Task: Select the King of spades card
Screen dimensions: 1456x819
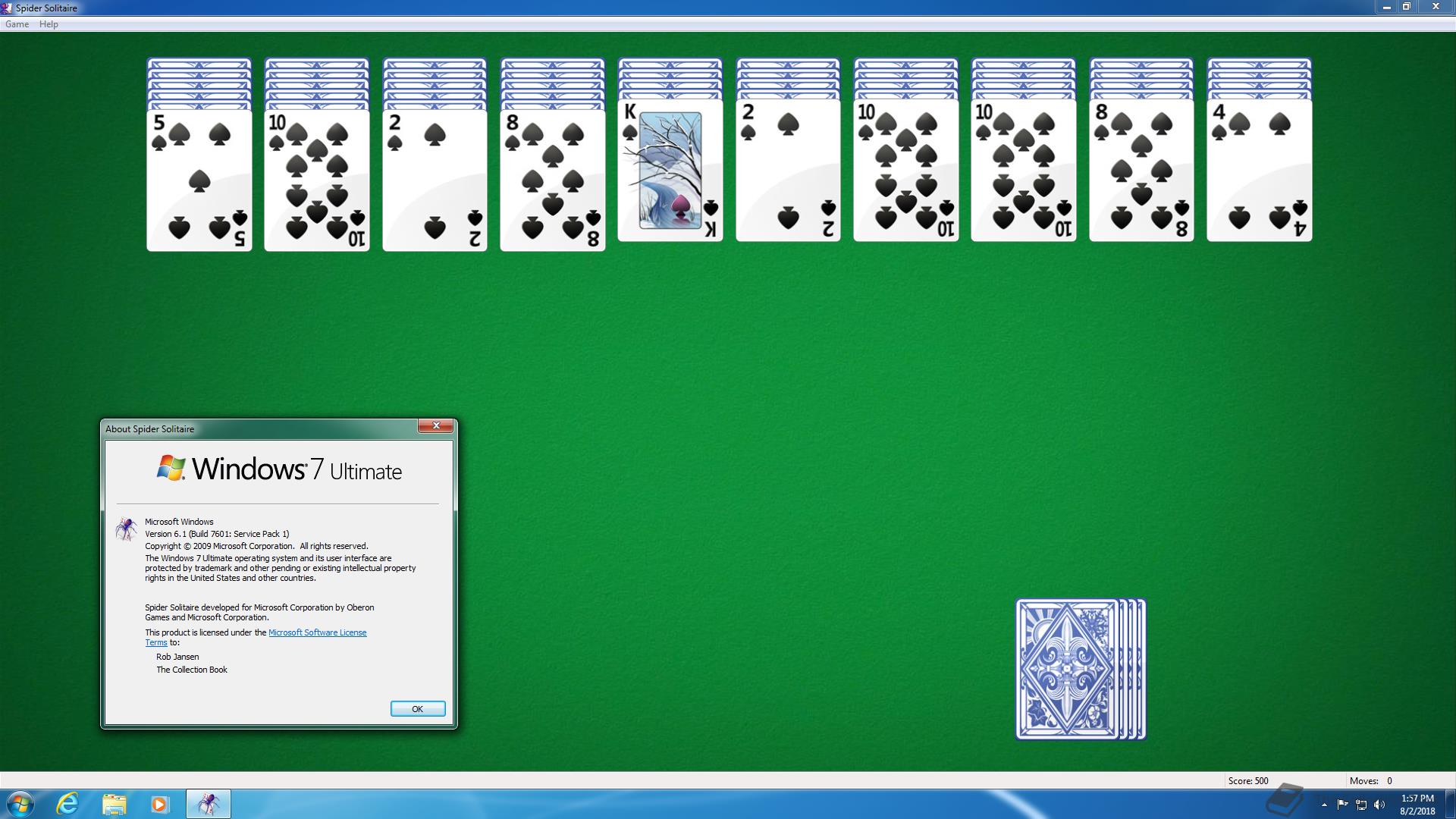Action: tap(670, 171)
